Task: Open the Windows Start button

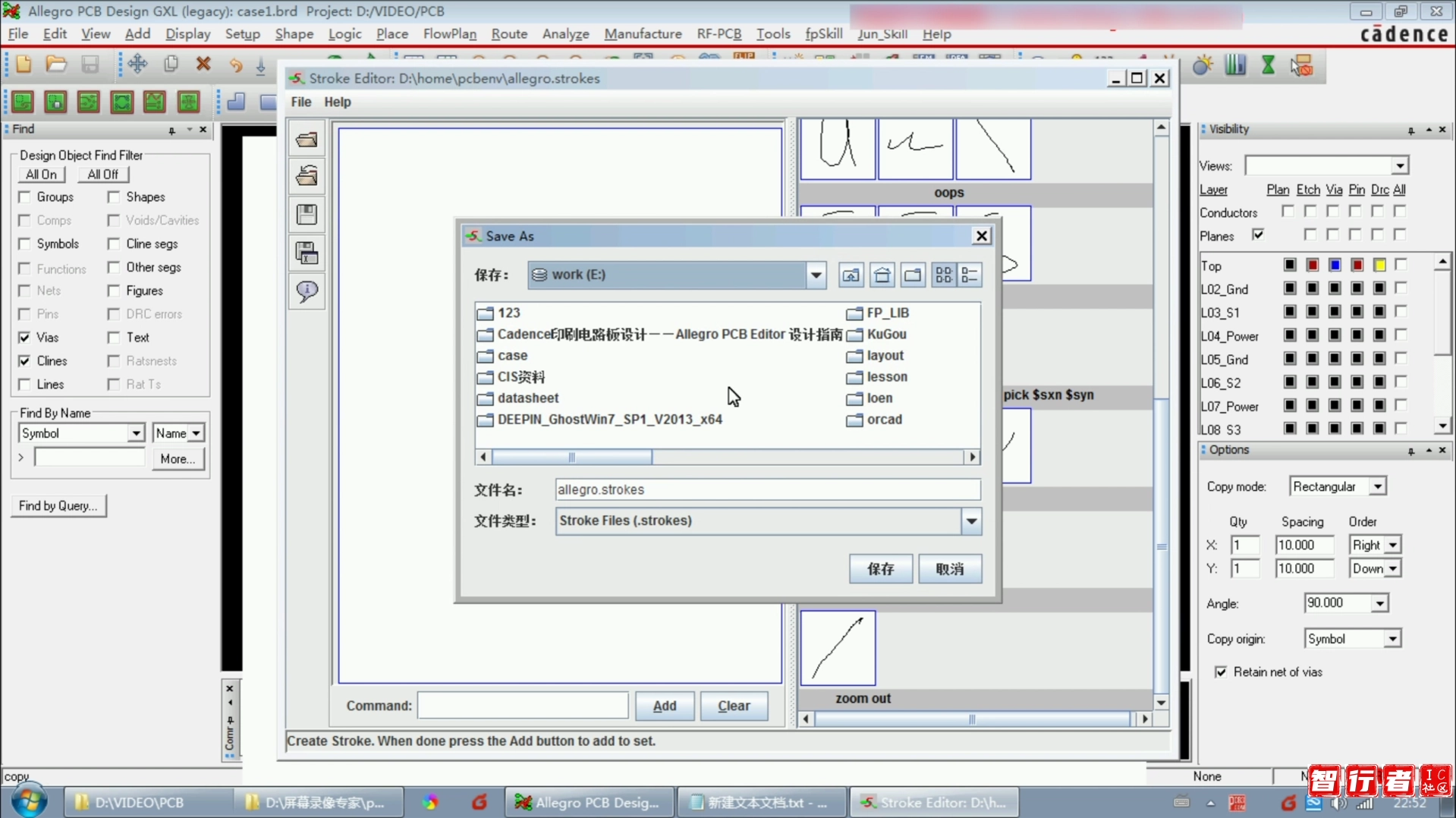Action: [29, 801]
